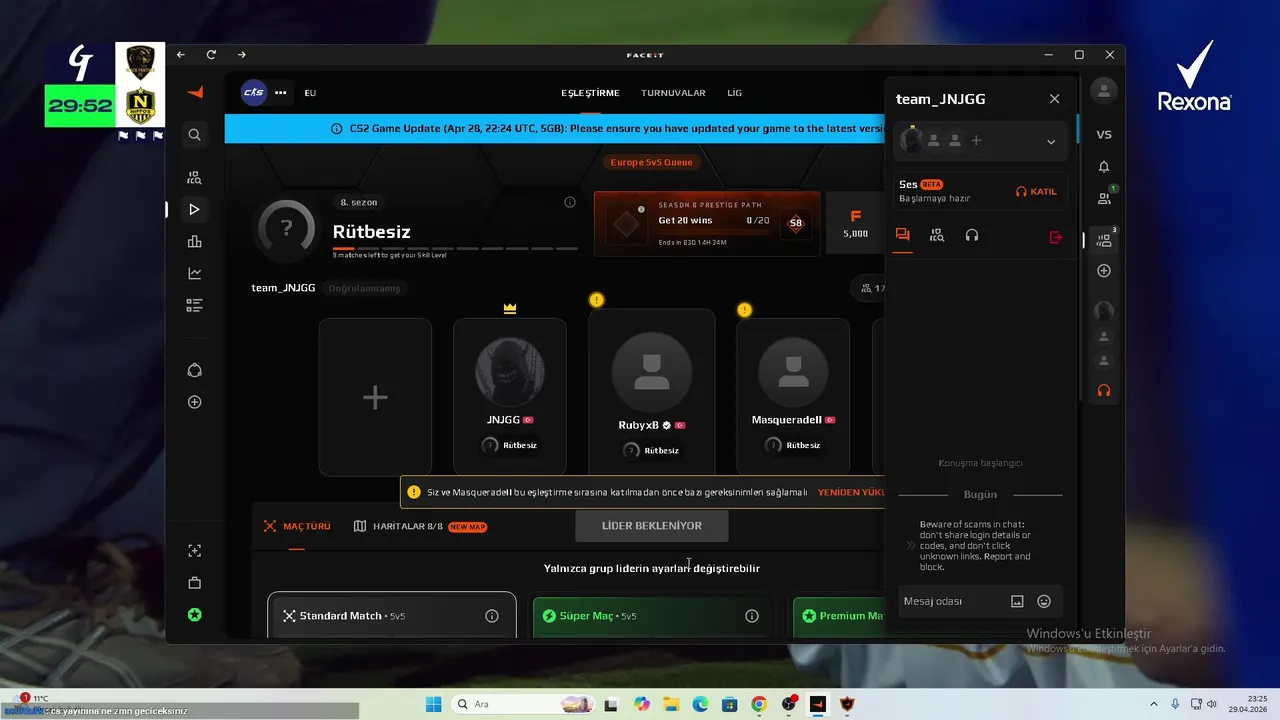Click the FACEIT orange logo in sidebar
This screenshot has width=1280, height=720.
click(x=195, y=92)
